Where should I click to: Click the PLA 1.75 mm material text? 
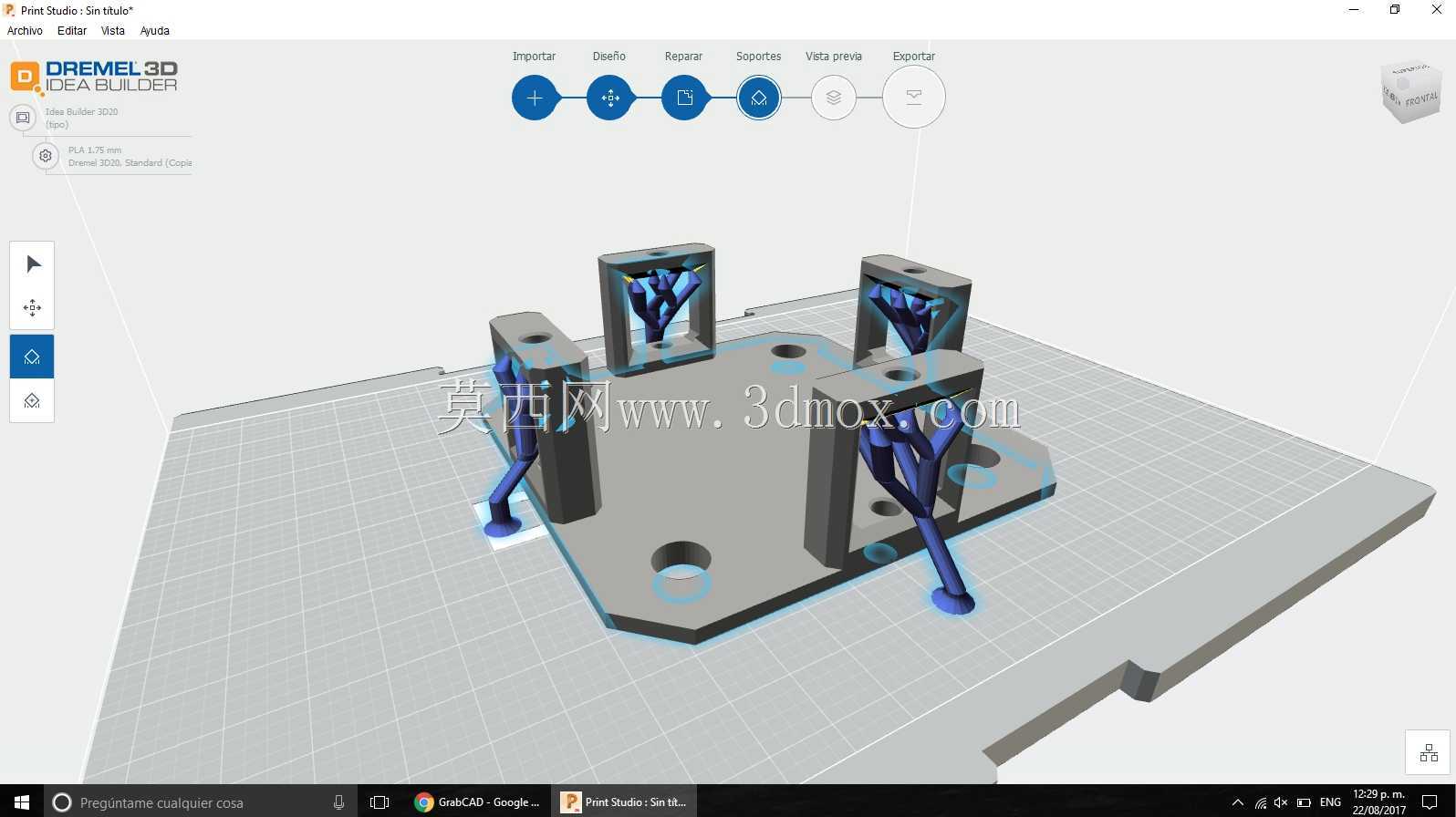(x=95, y=150)
